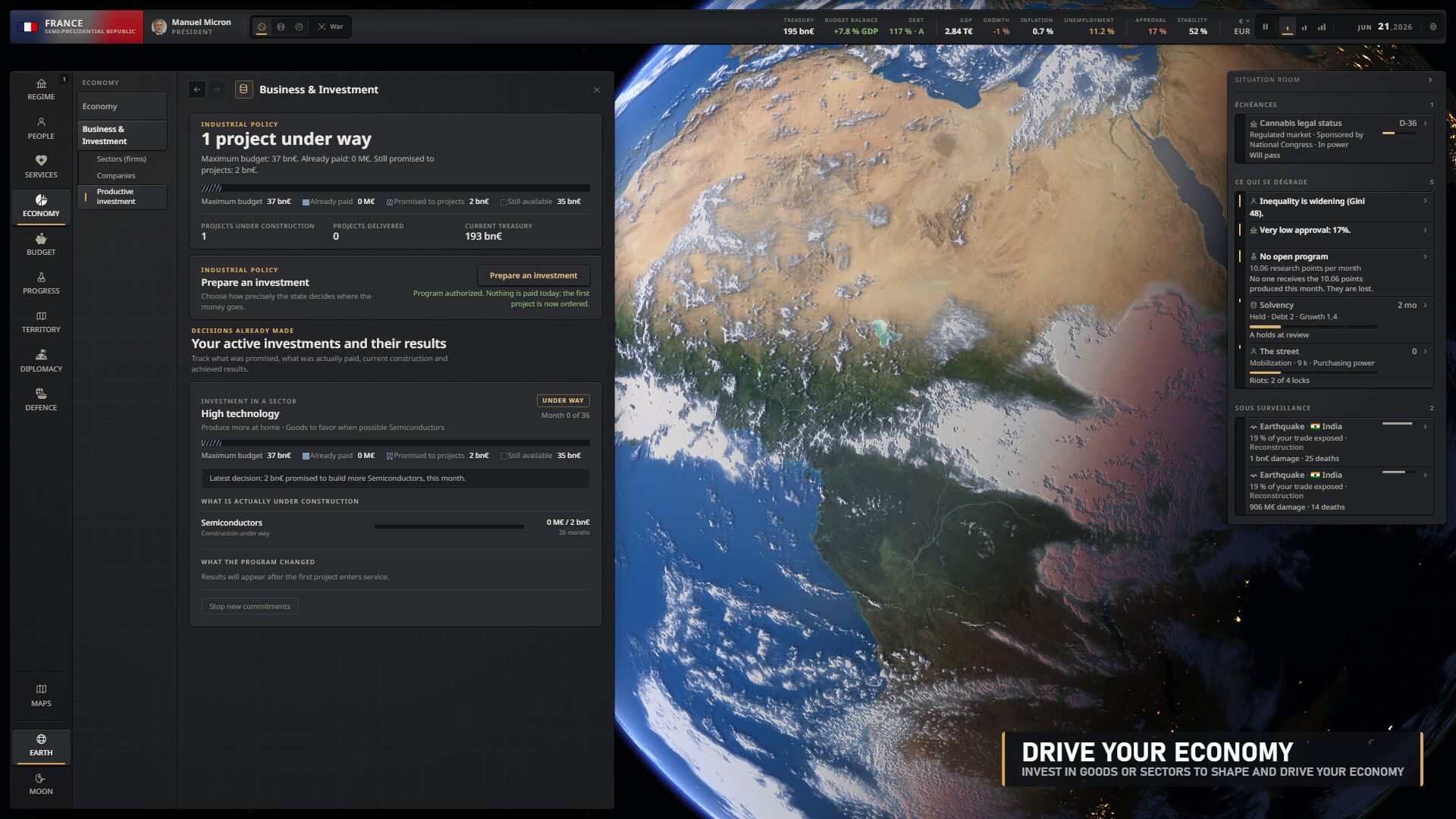Viewport: 1456px width, 819px height.
Task: Open the Maps view icon
Action: point(41,695)
